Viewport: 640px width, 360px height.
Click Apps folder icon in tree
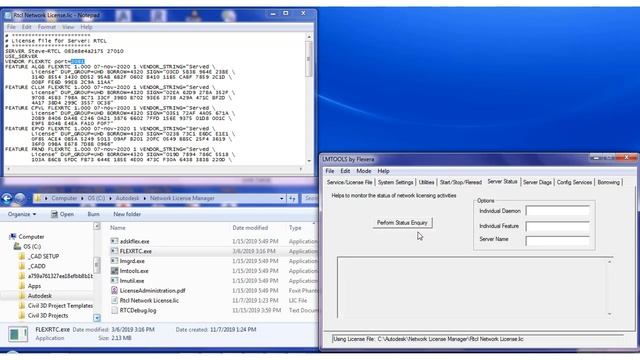pyautogui.click(x=22, y=286)
